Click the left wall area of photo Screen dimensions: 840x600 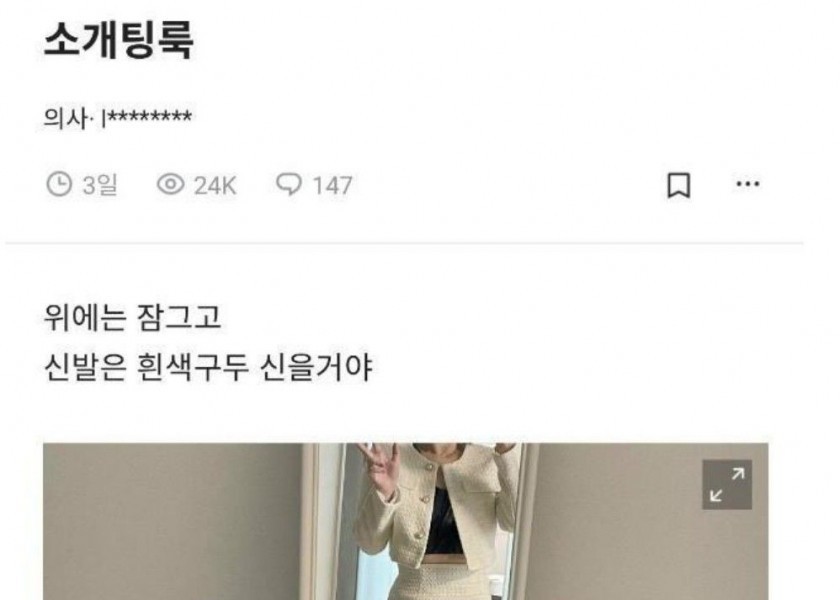[171, 521]
